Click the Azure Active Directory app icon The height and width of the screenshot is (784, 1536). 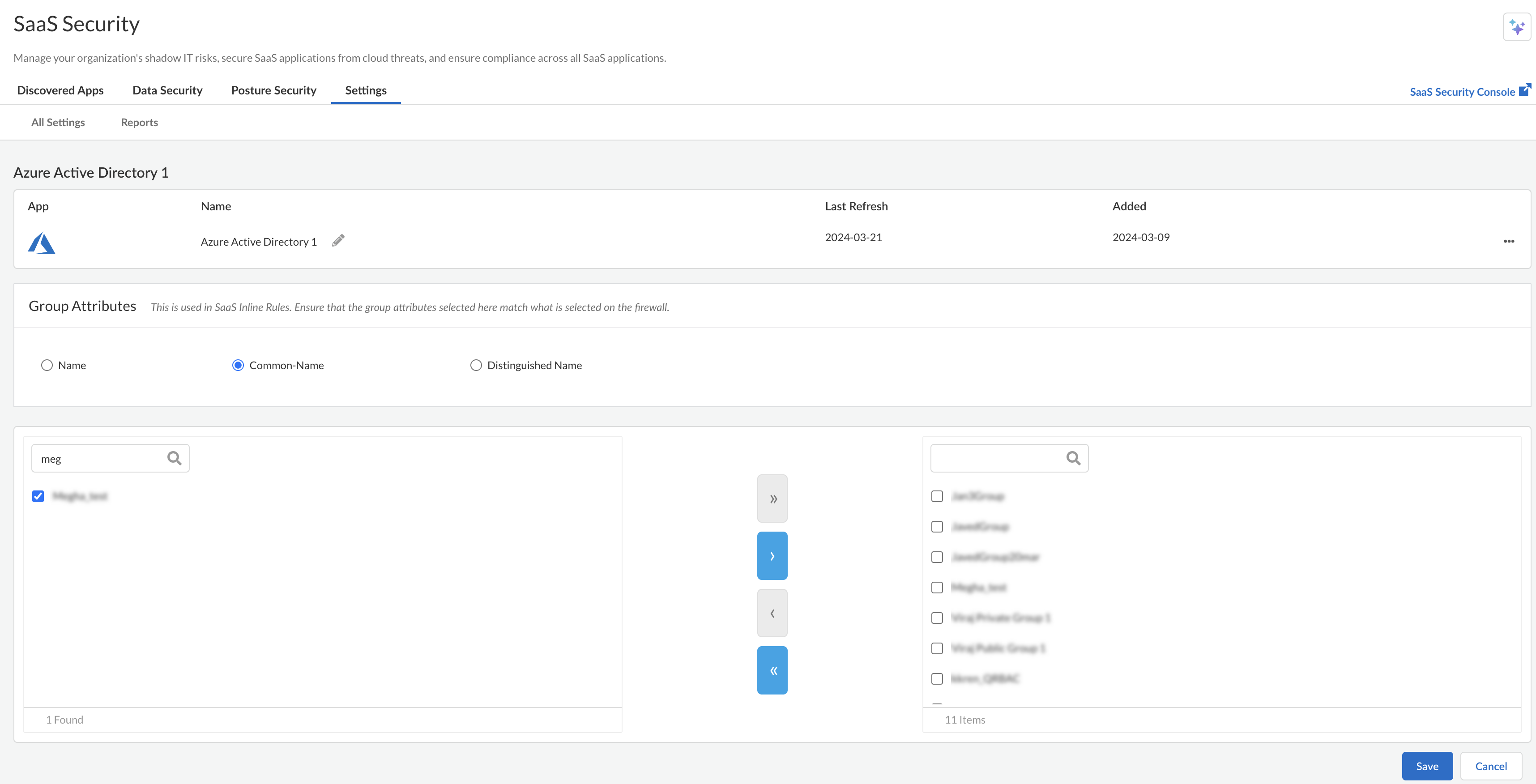pyautogui.click(x=41, y=242)
